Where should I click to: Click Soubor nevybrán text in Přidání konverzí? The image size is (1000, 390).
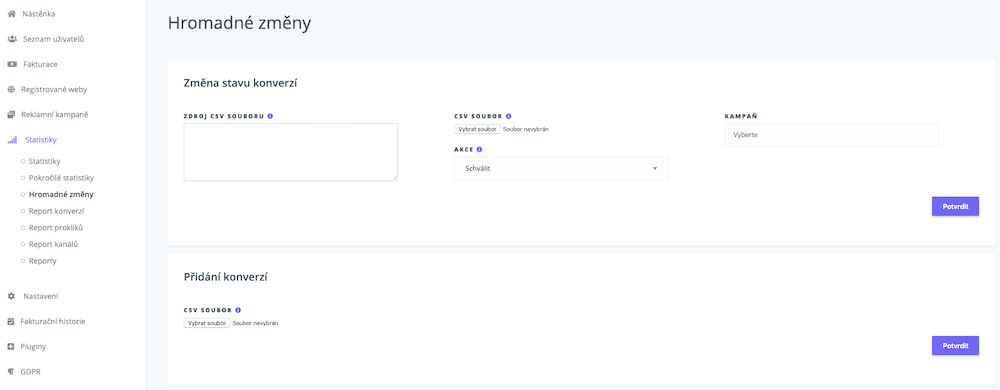coord(255,323)
